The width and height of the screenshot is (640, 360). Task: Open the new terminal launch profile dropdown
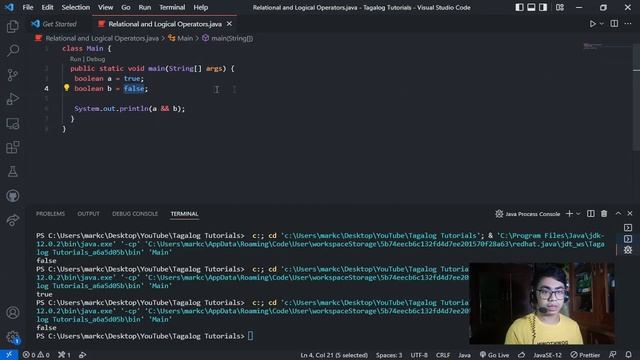tap(578, 213)
